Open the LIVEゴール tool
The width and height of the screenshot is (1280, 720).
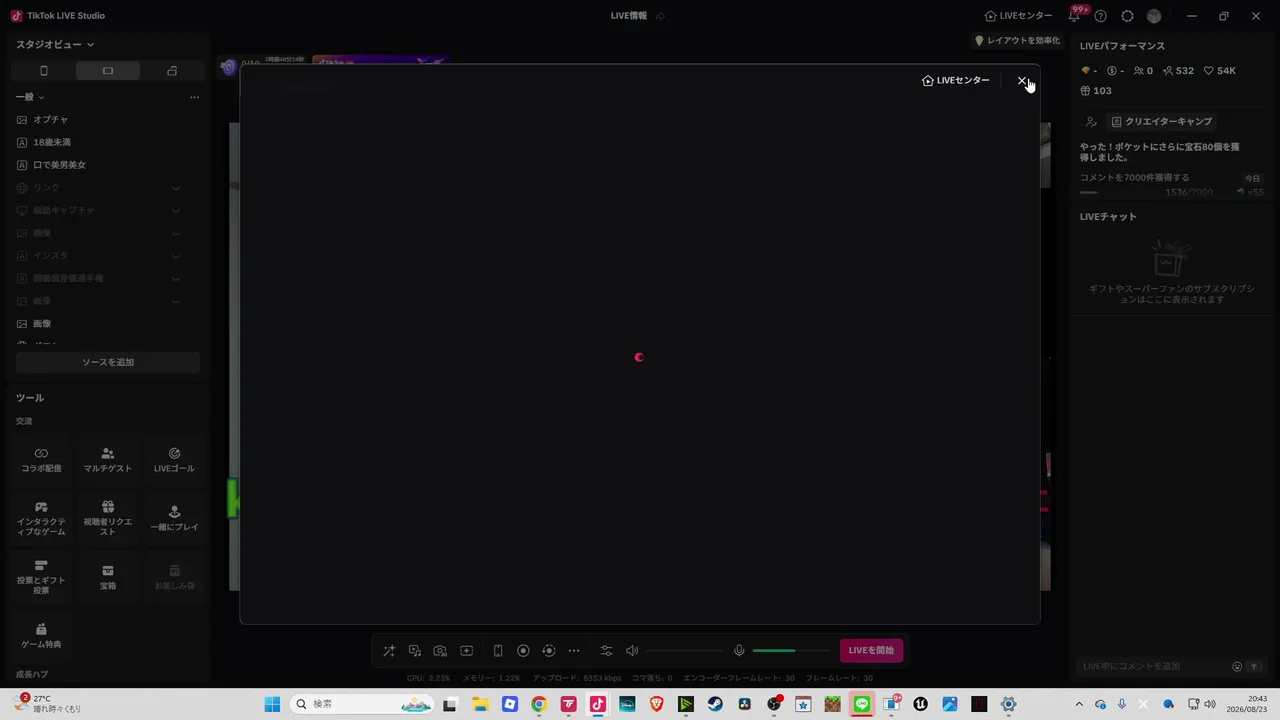(x=174, y=459)
